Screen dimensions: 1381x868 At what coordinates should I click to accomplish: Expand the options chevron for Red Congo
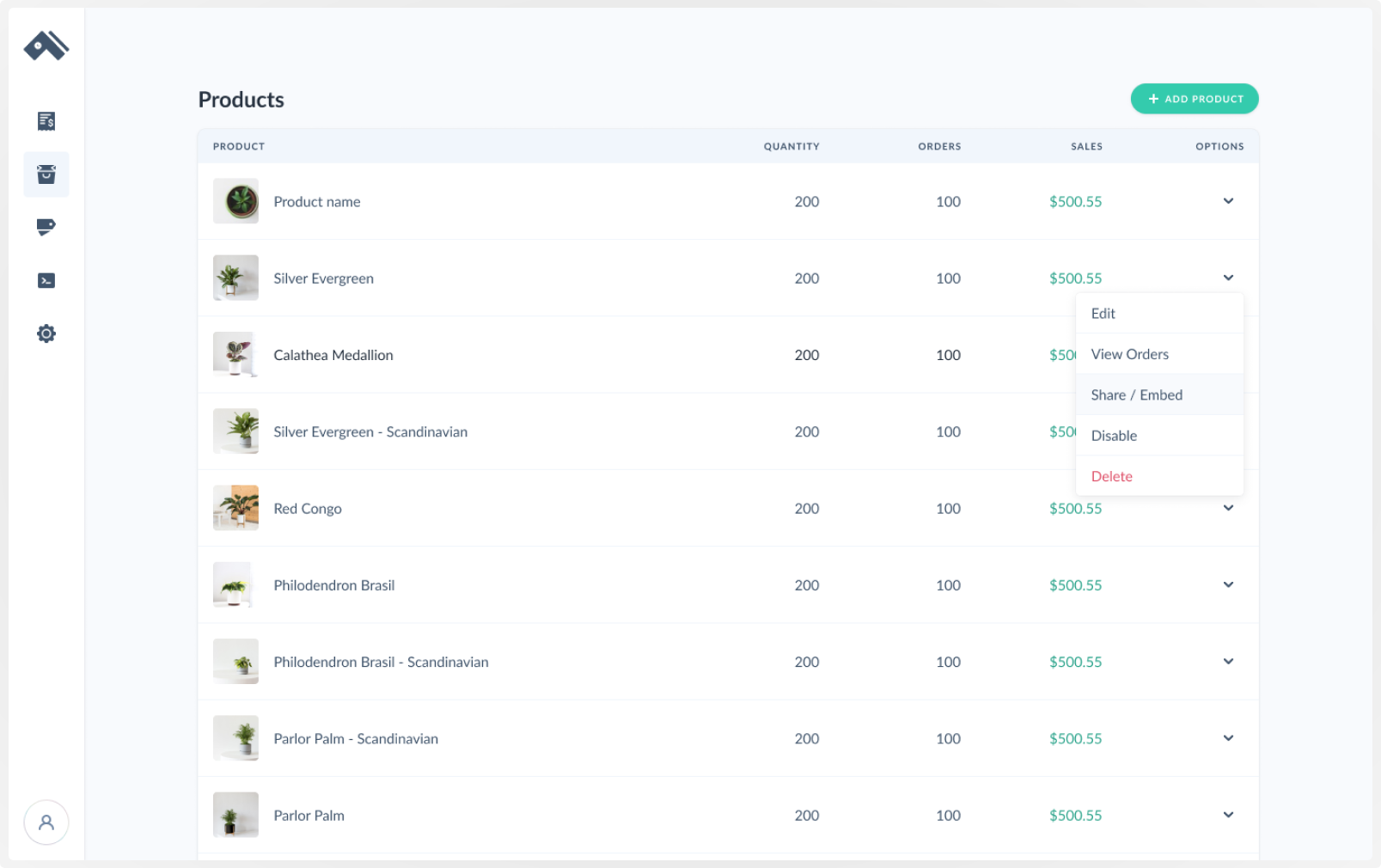pos(1229,508)
